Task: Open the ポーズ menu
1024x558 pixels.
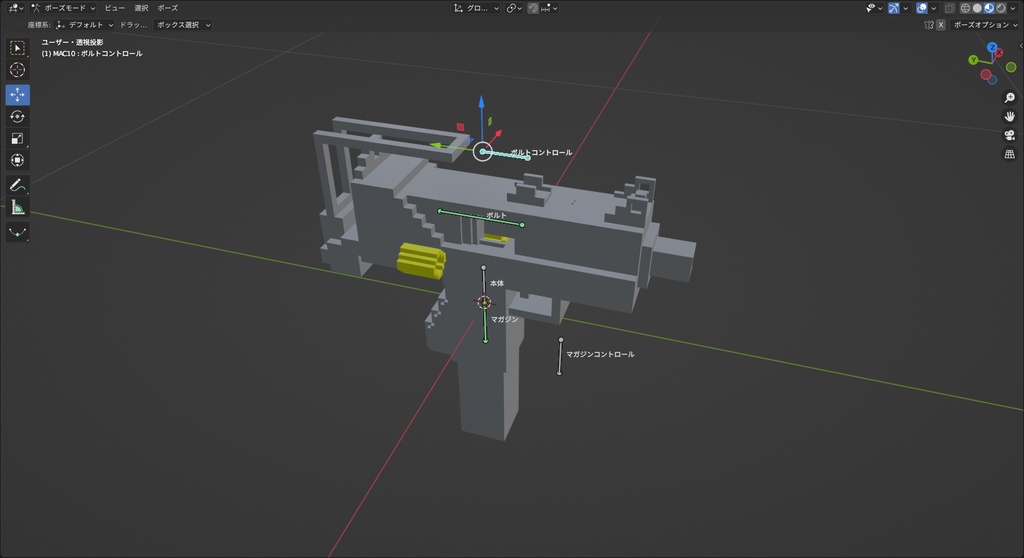Action: tap(167, 8)
